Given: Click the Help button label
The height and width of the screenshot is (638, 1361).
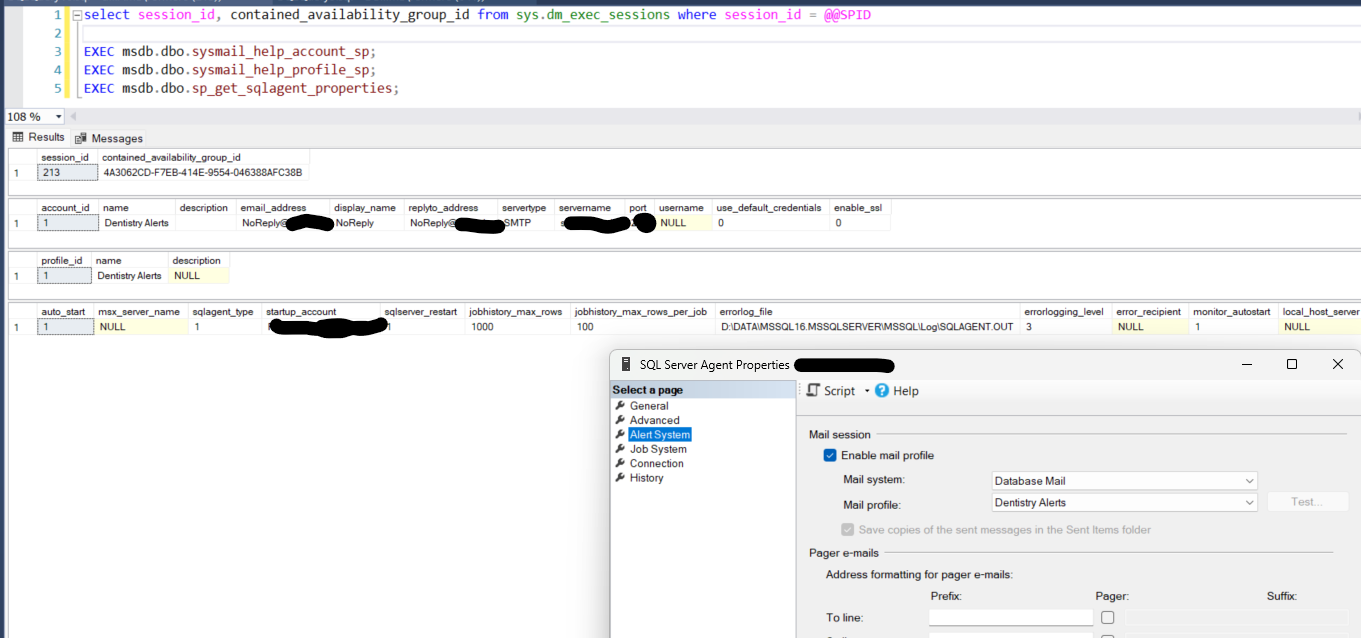Looking at the screenshot, I should click(906, 391).
